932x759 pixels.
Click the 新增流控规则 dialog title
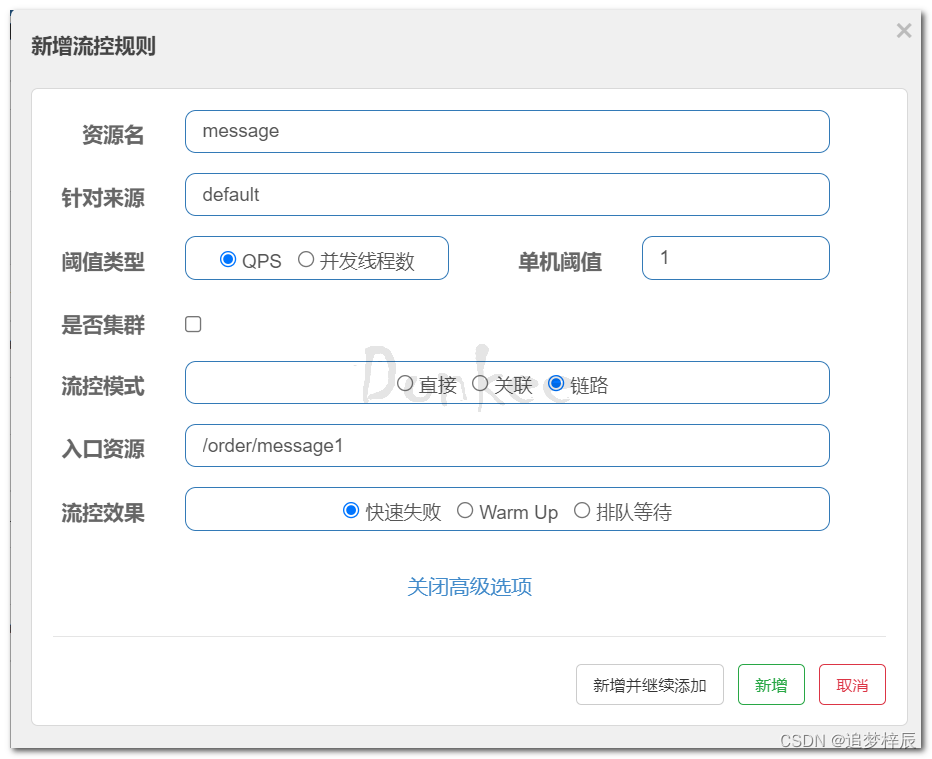point(93,46)
